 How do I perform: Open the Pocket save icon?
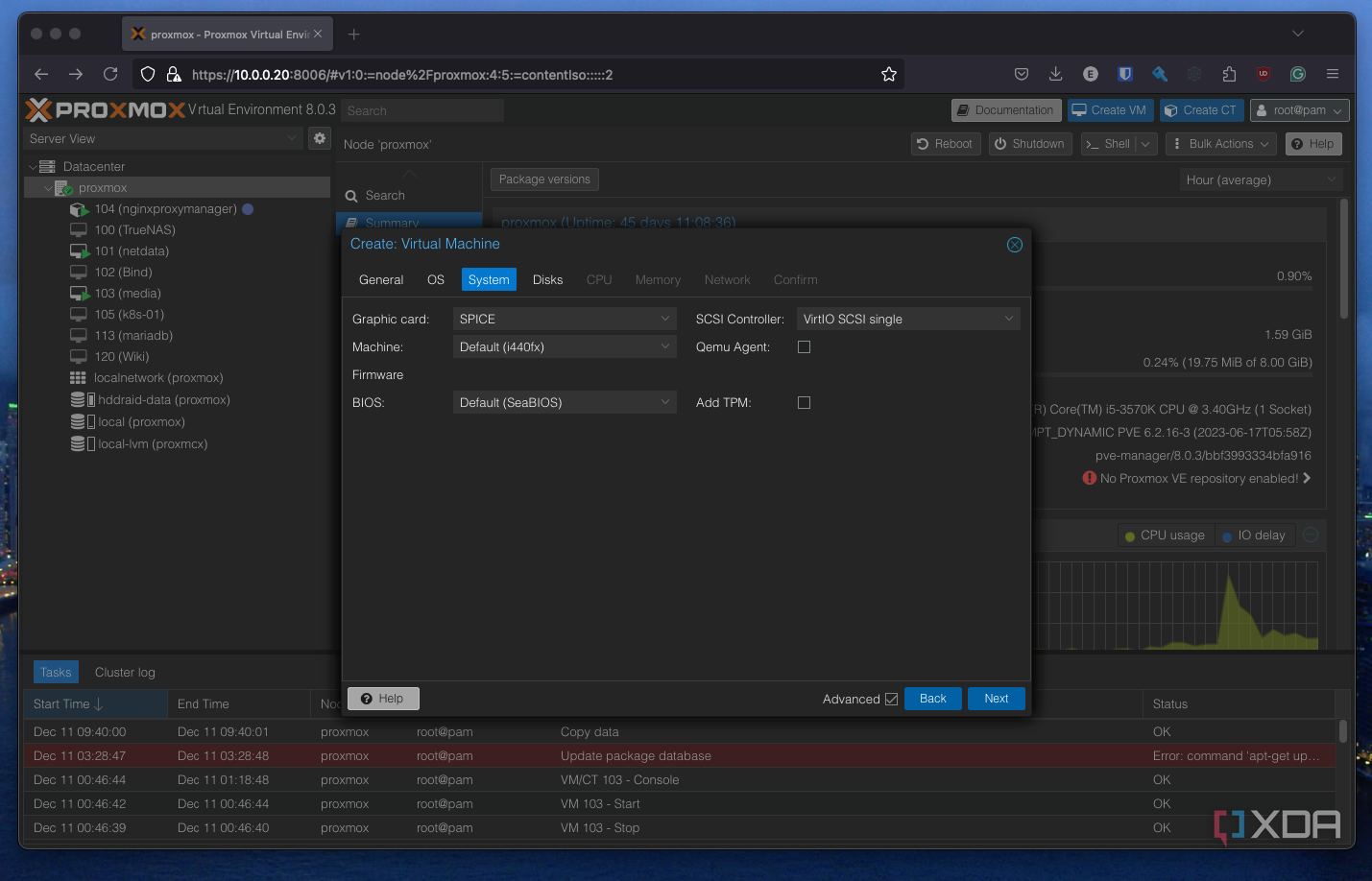[1022, 74]
